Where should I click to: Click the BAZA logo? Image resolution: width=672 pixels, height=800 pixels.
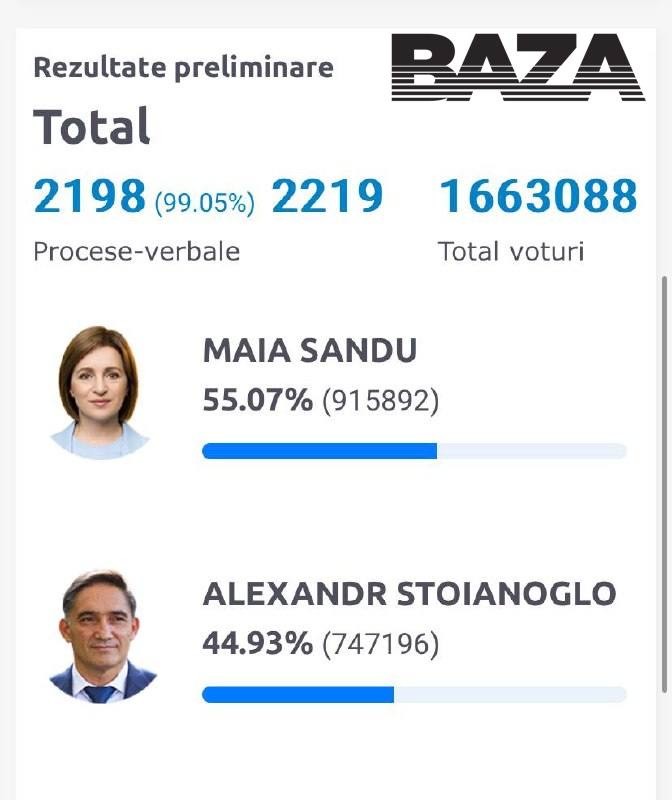click(x=518, y=67)
